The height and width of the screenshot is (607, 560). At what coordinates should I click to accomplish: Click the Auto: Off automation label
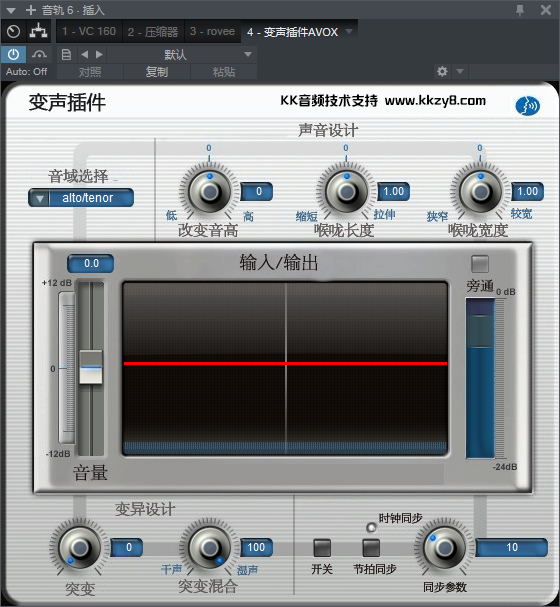[x=26, y=72]
